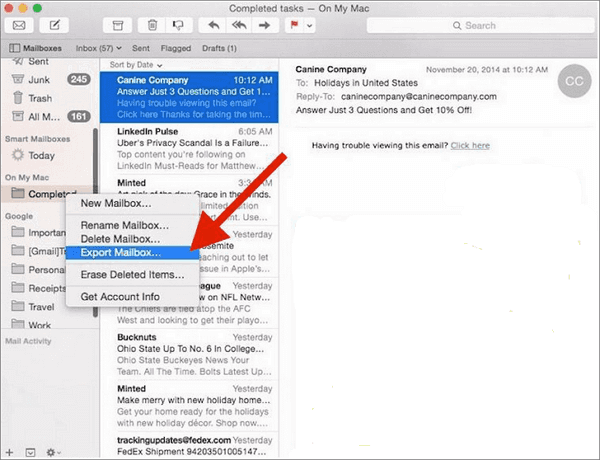Open the Personal folder

coord(38,269)
